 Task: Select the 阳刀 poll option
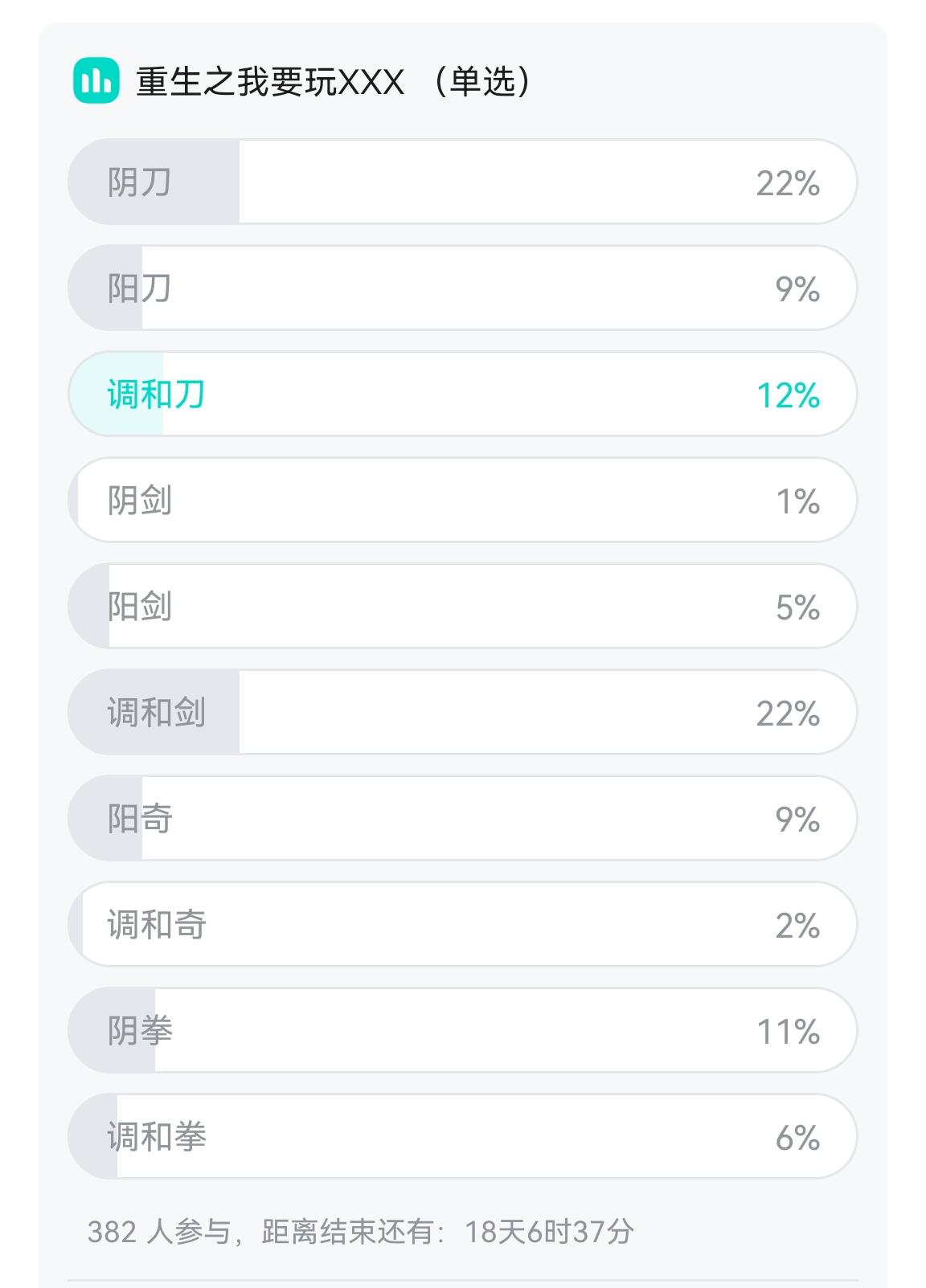pos(461,288)
